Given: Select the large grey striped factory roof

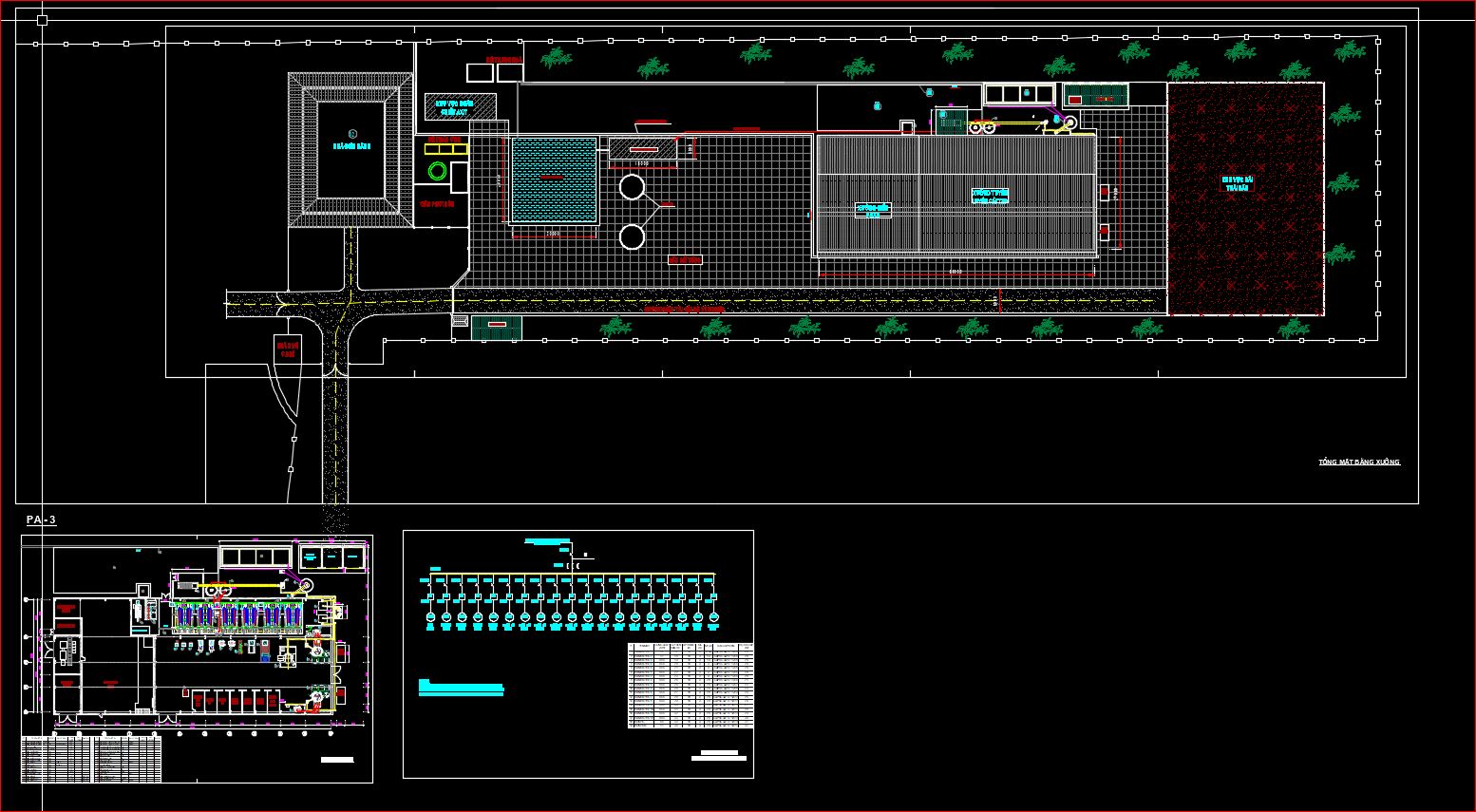Looking at the screenshot, I should [x=956, y=195].
